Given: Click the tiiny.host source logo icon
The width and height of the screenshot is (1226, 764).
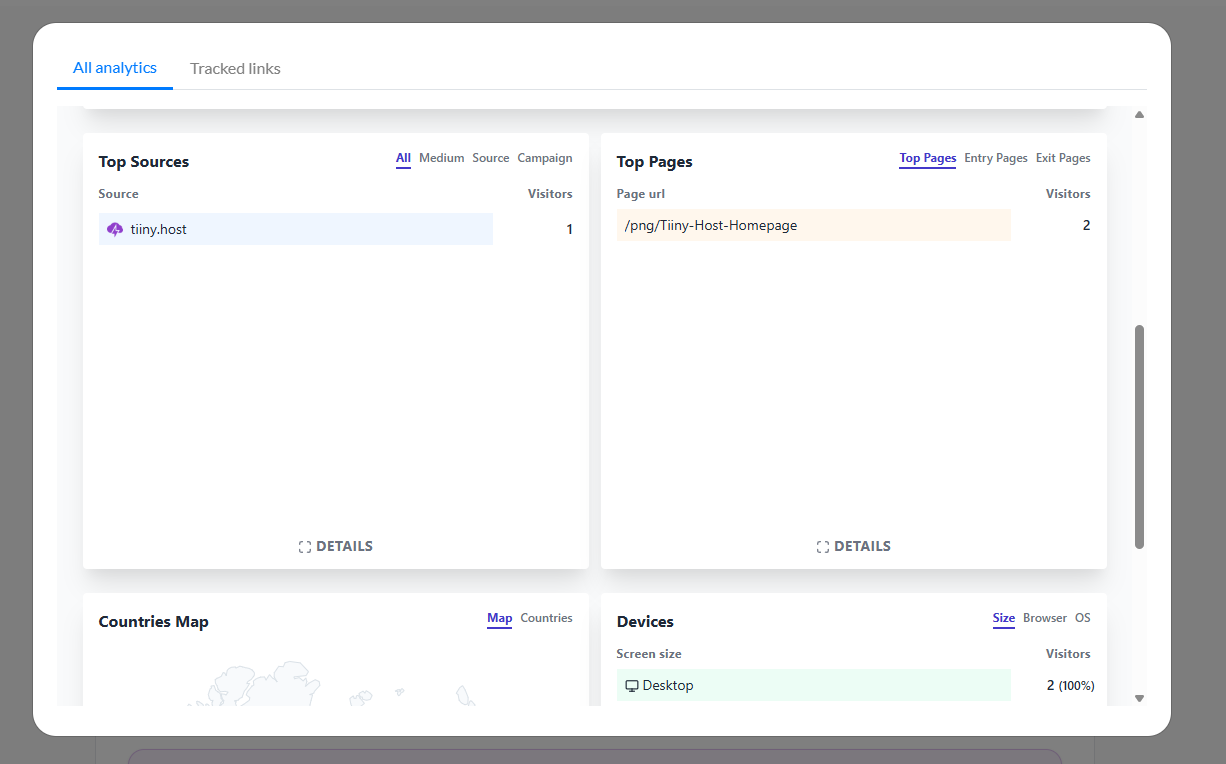Looking at the screenshot, I should [115, 229].
